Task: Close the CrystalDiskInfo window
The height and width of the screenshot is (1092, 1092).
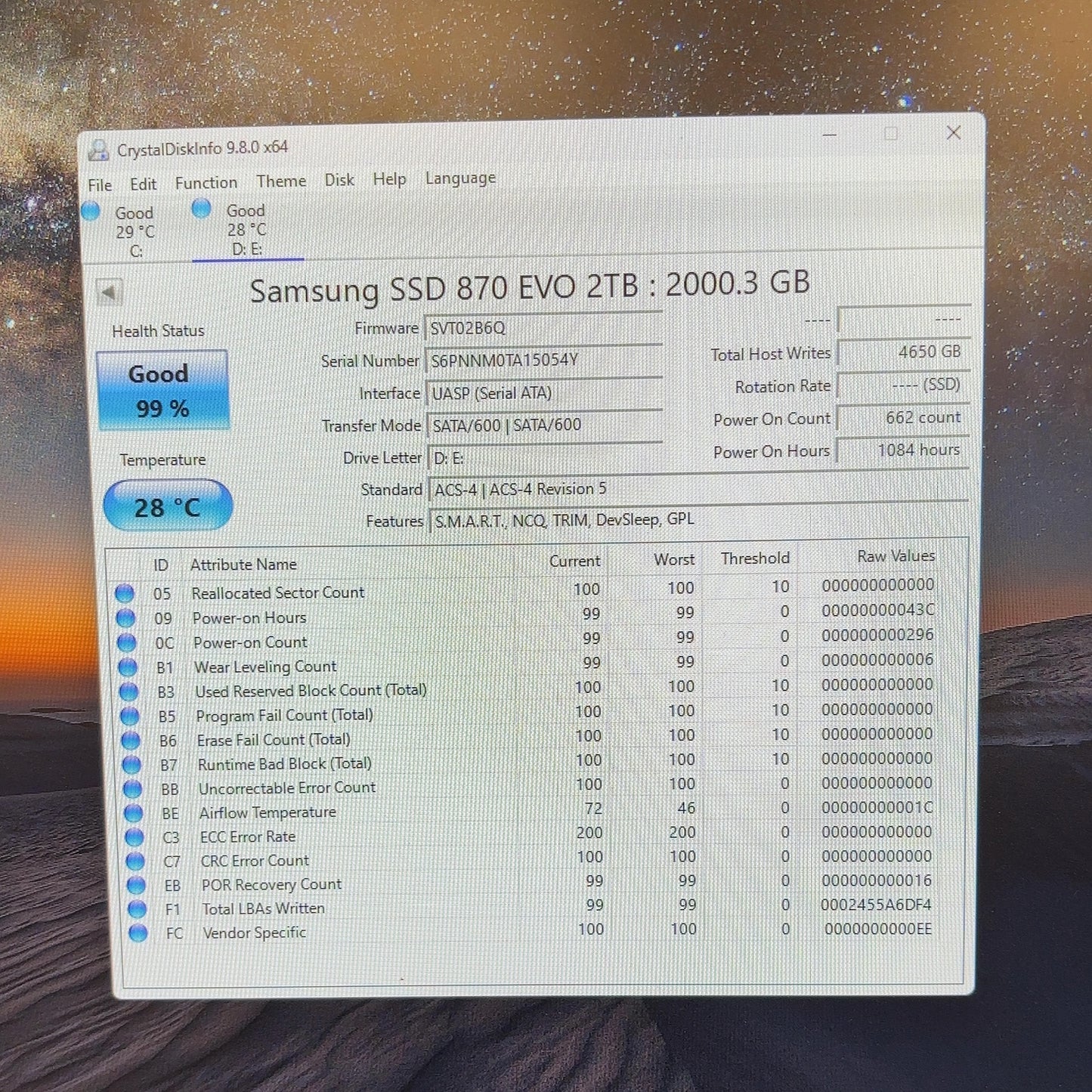Action: (x=954, y=132)
